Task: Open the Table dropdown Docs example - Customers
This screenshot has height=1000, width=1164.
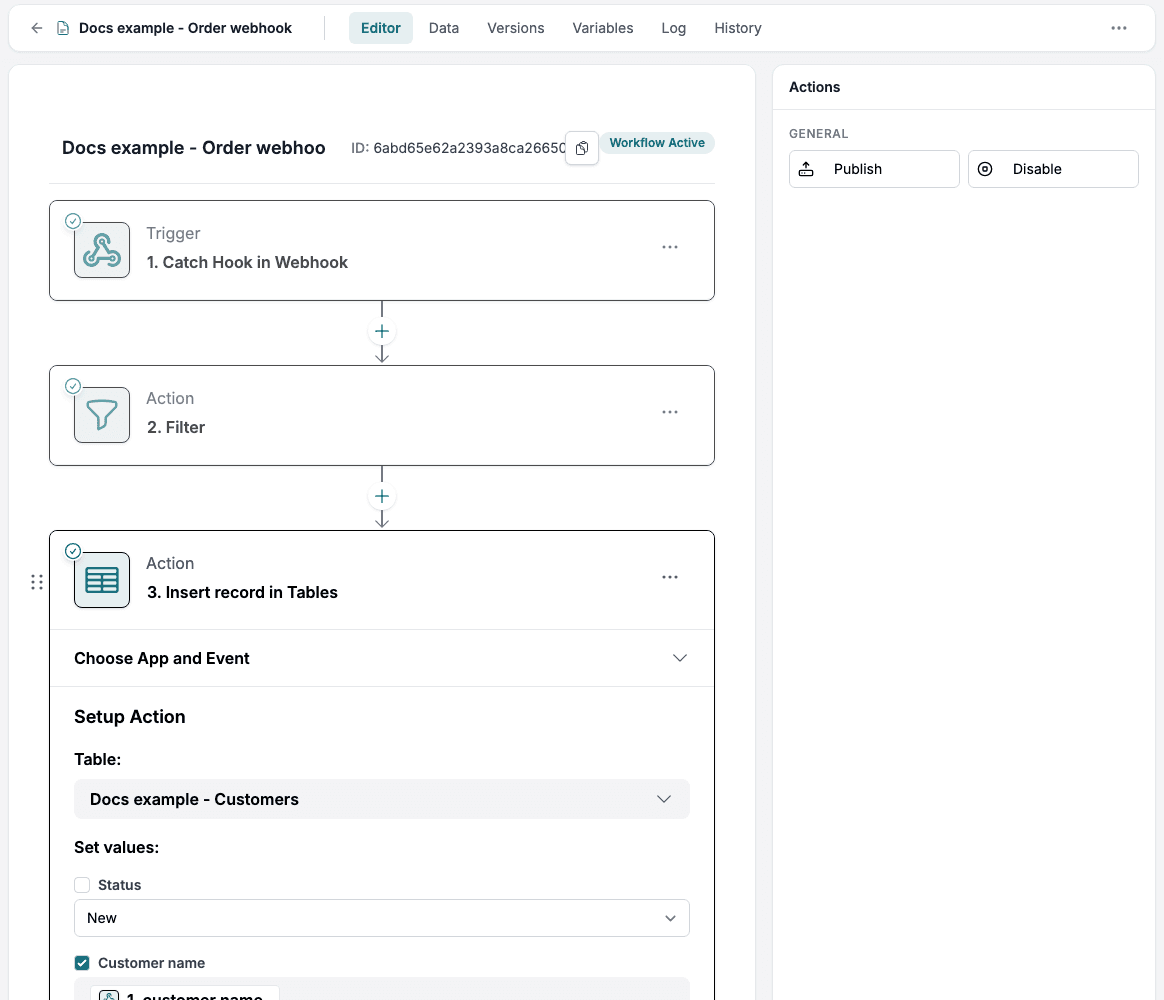Action: coord(382,799)
